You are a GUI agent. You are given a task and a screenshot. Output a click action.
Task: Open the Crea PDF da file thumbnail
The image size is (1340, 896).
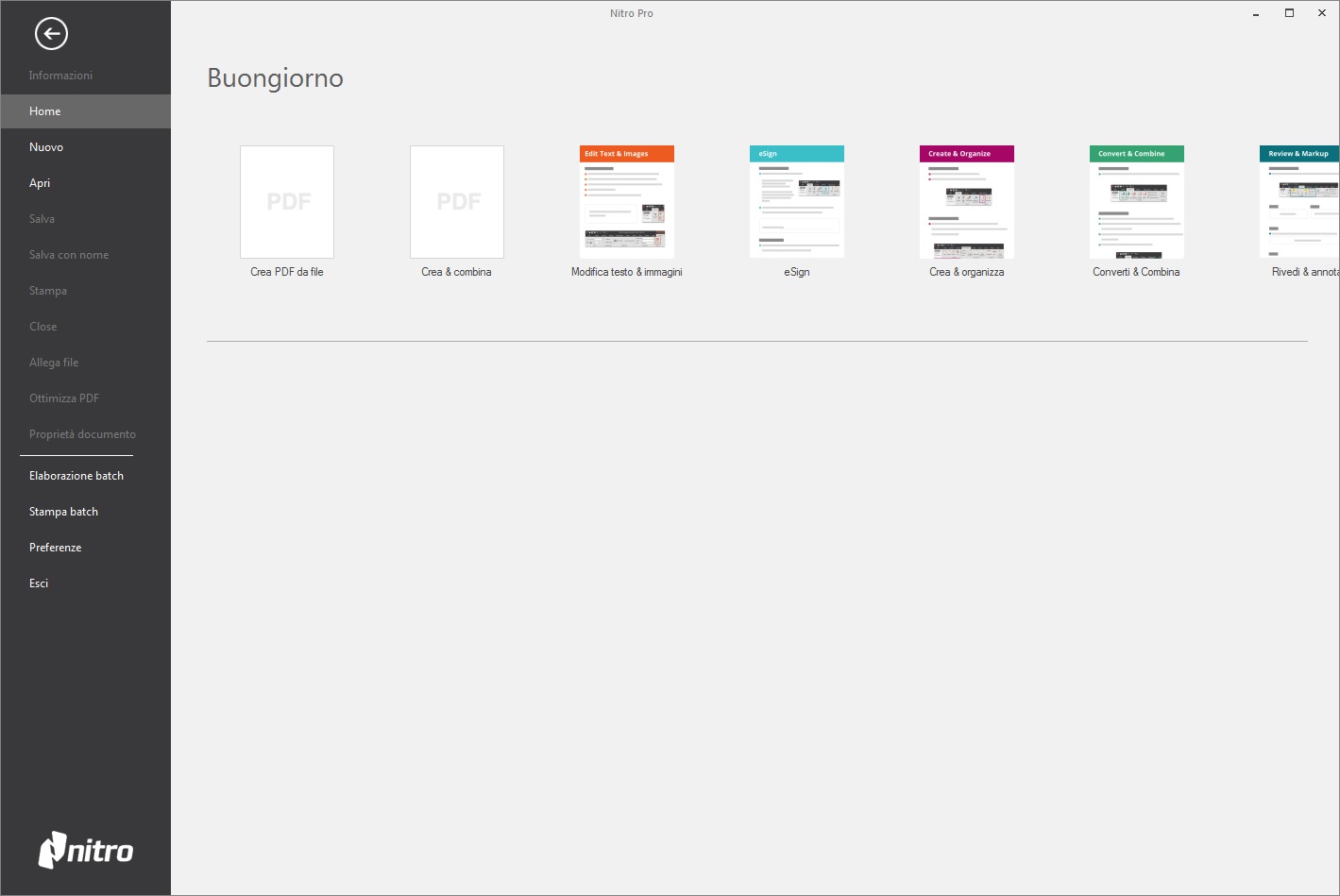tap(287, 202)
